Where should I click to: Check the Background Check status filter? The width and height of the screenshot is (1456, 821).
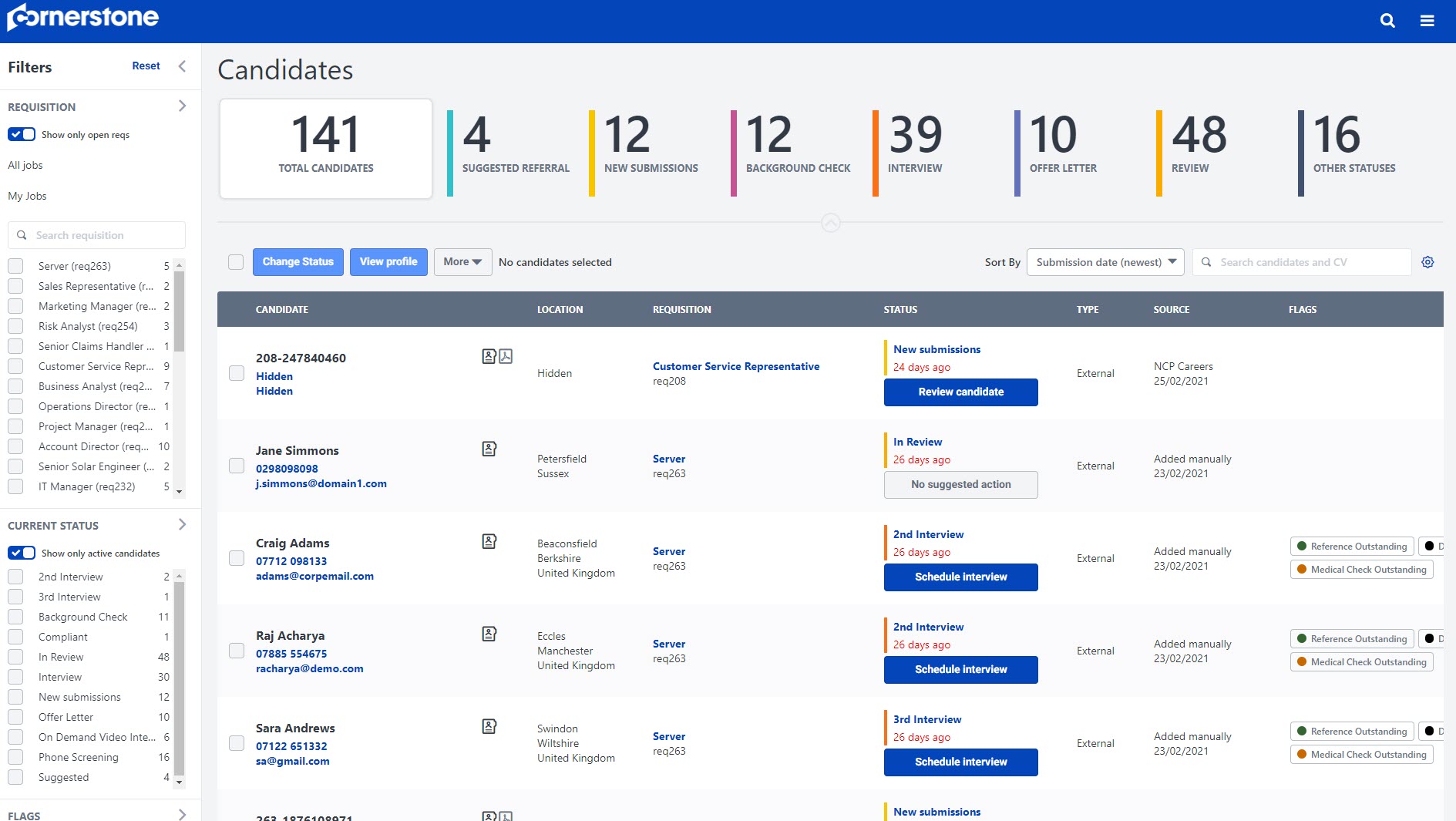(15, 617)
